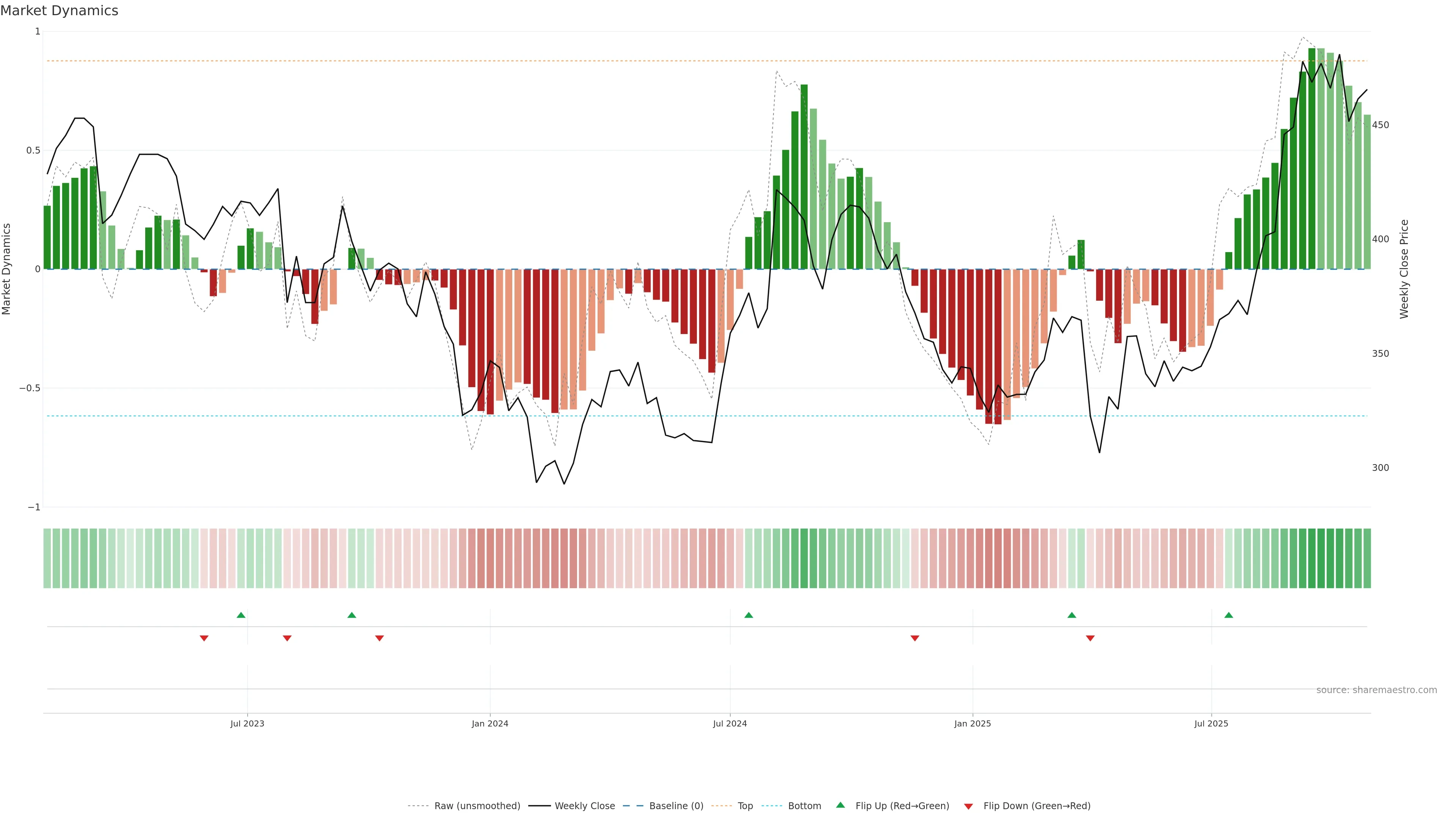Click the Flip Up green triangle legend icon

[840, 805]
